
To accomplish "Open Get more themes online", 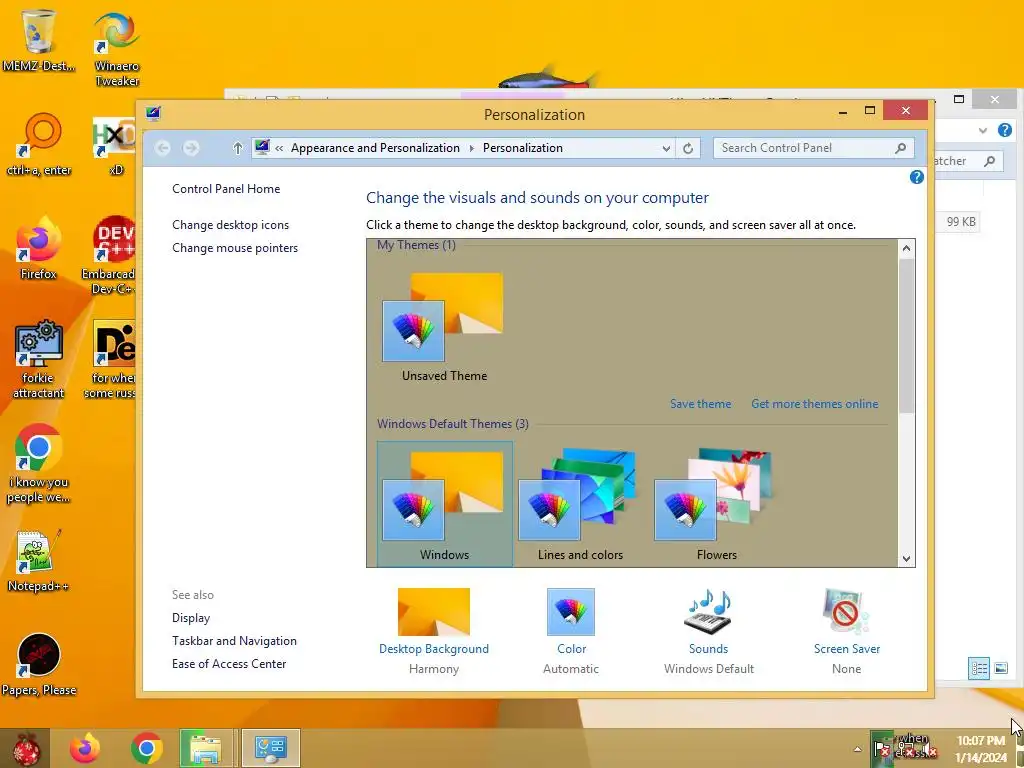I will [x=814, y=404].
